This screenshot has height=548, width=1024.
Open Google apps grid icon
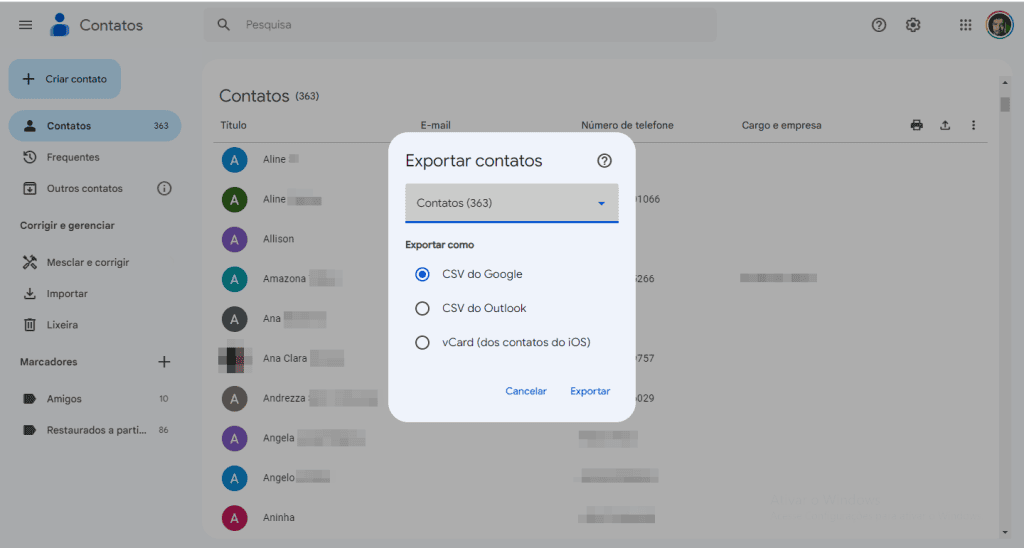[x=965, y=25]
